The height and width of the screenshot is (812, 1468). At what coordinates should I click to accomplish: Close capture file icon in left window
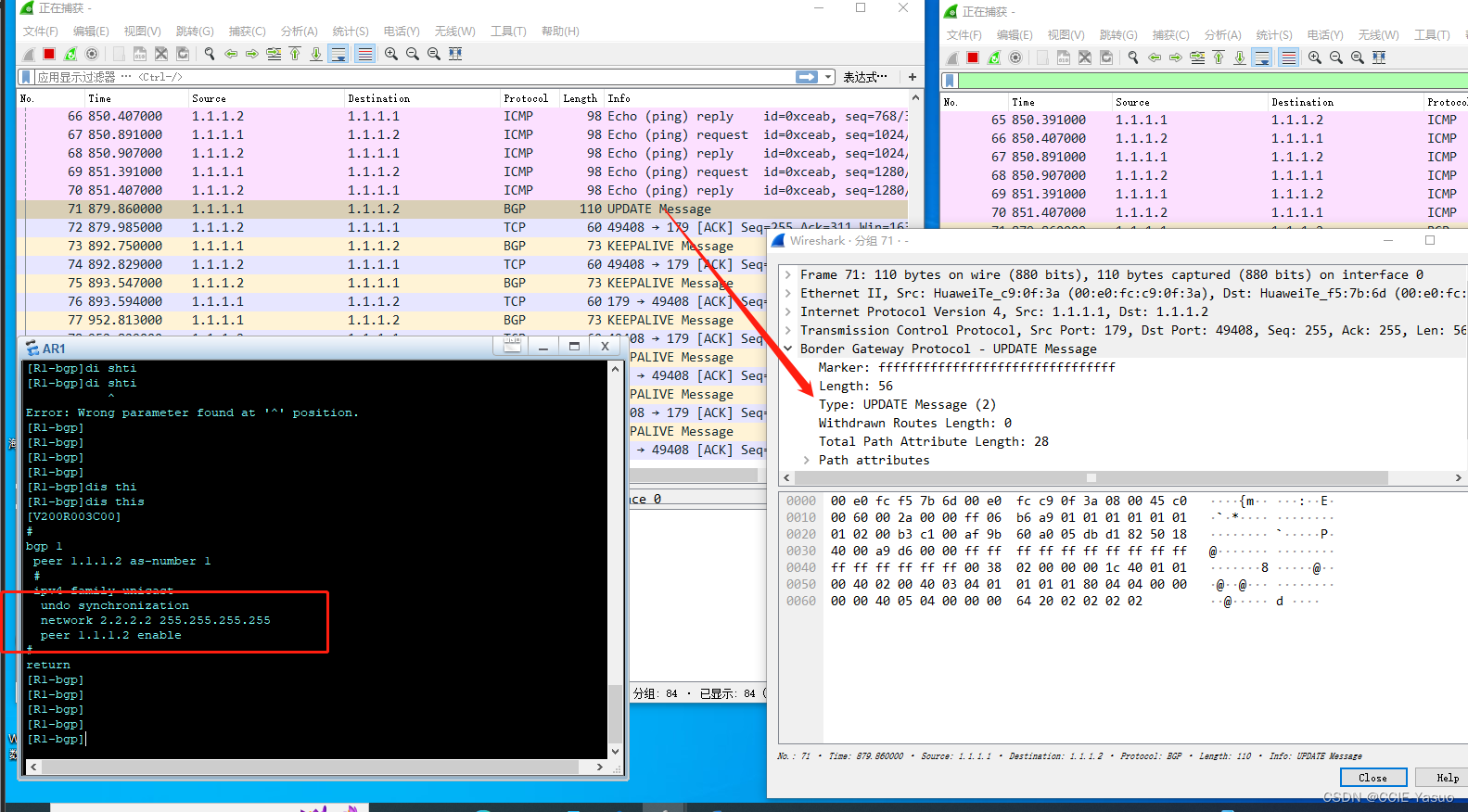pyautogui.click(x=161, y=54)
